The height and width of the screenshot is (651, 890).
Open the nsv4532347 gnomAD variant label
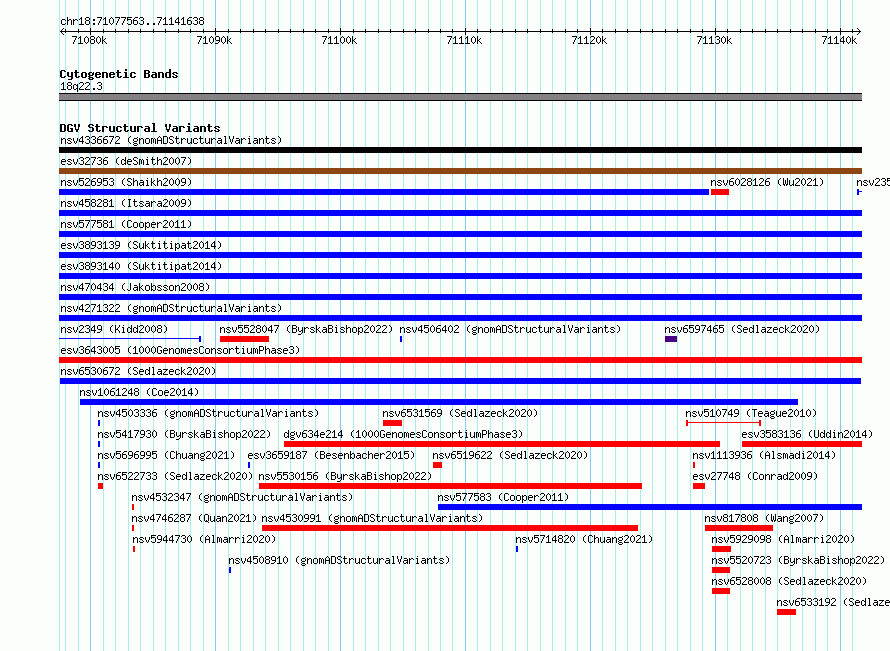(242, 497)
